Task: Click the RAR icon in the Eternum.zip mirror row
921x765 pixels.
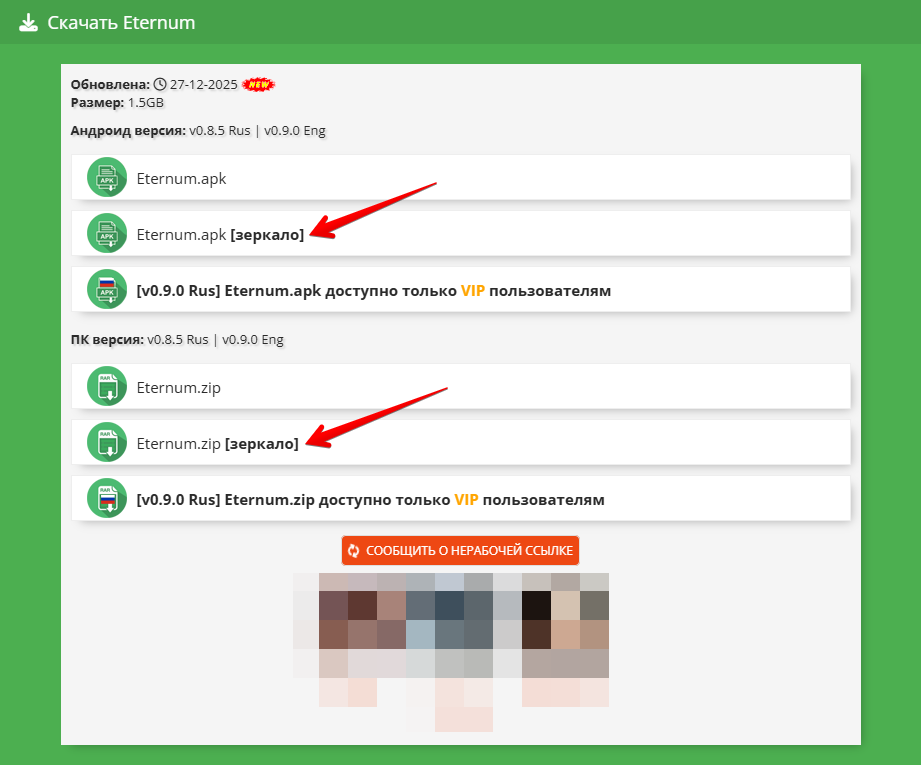Action: coord(107,443)
